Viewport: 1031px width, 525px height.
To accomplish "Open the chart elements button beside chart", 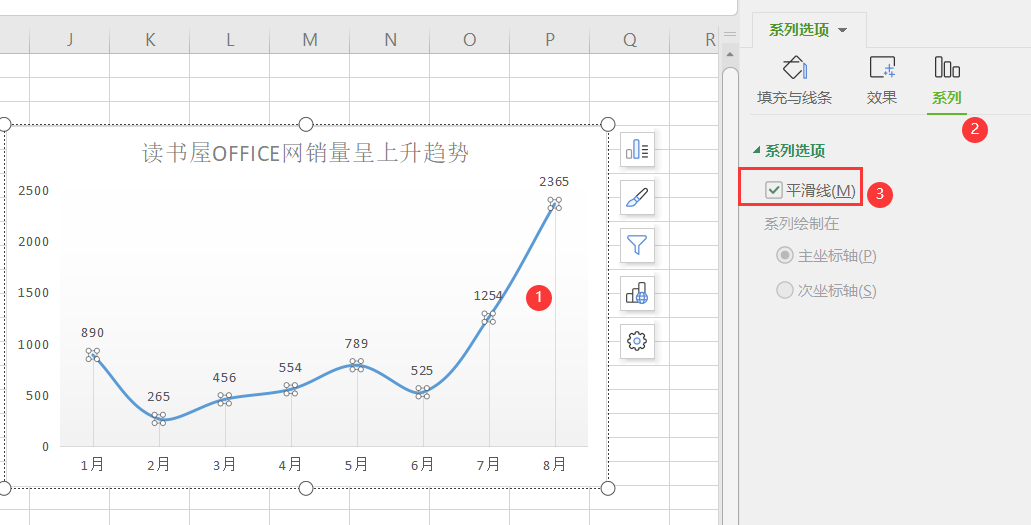I will (637, 151).
